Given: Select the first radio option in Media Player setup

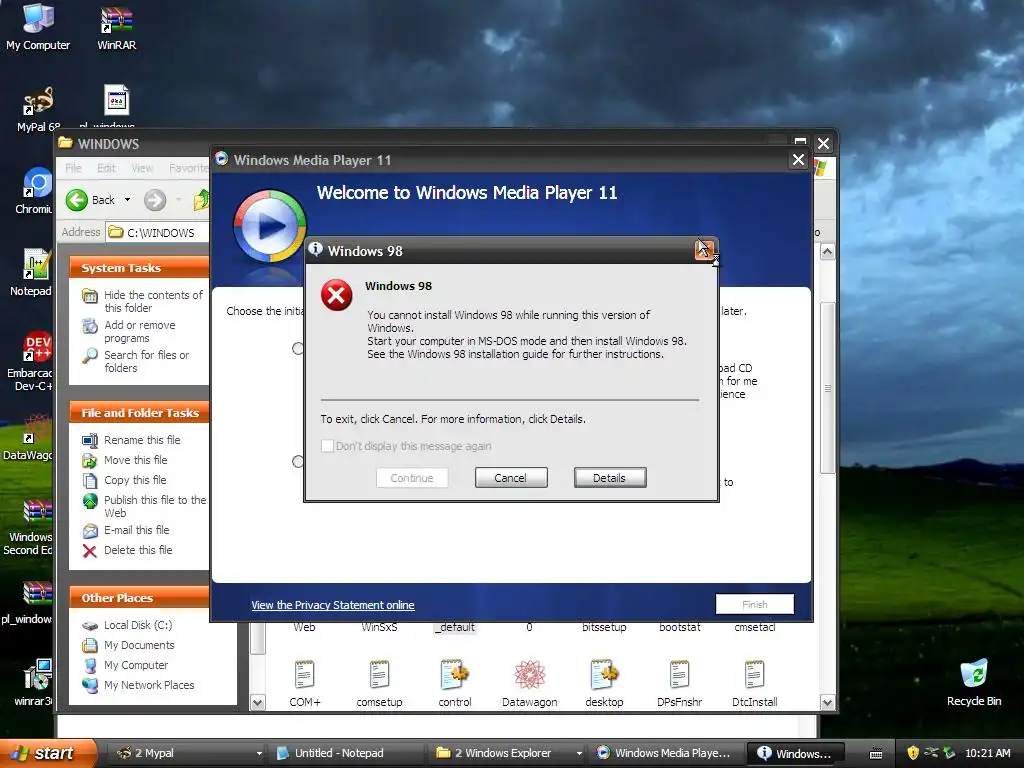Looking at the screenshot, I should [298, 349].
